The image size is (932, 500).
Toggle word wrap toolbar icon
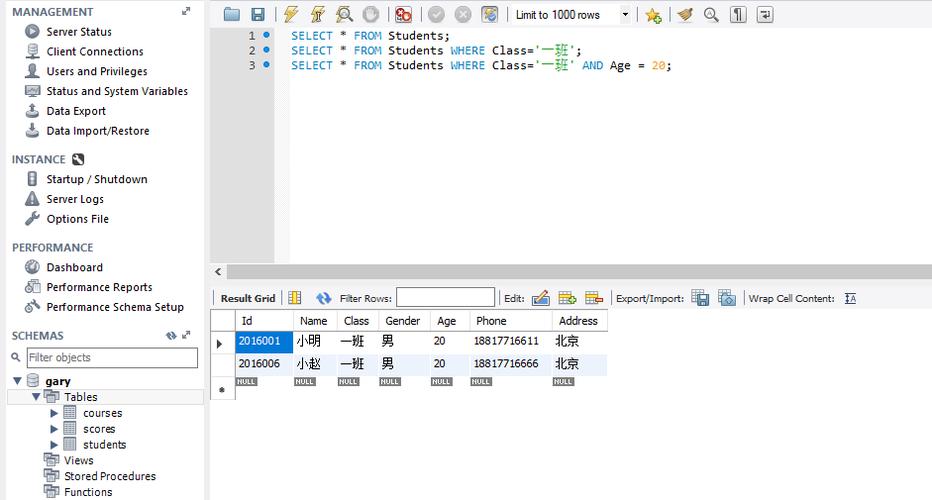tap(765, 15)
